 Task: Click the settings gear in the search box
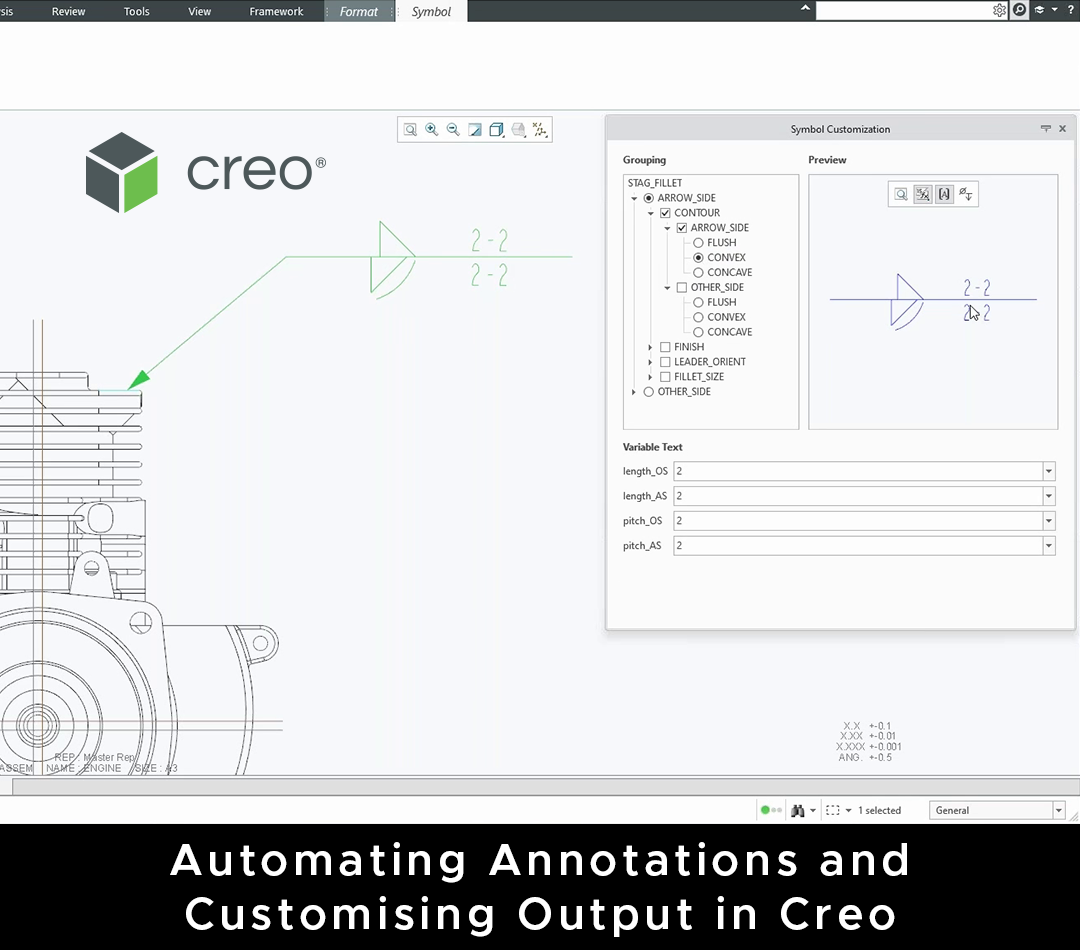(x=999, y=10)
